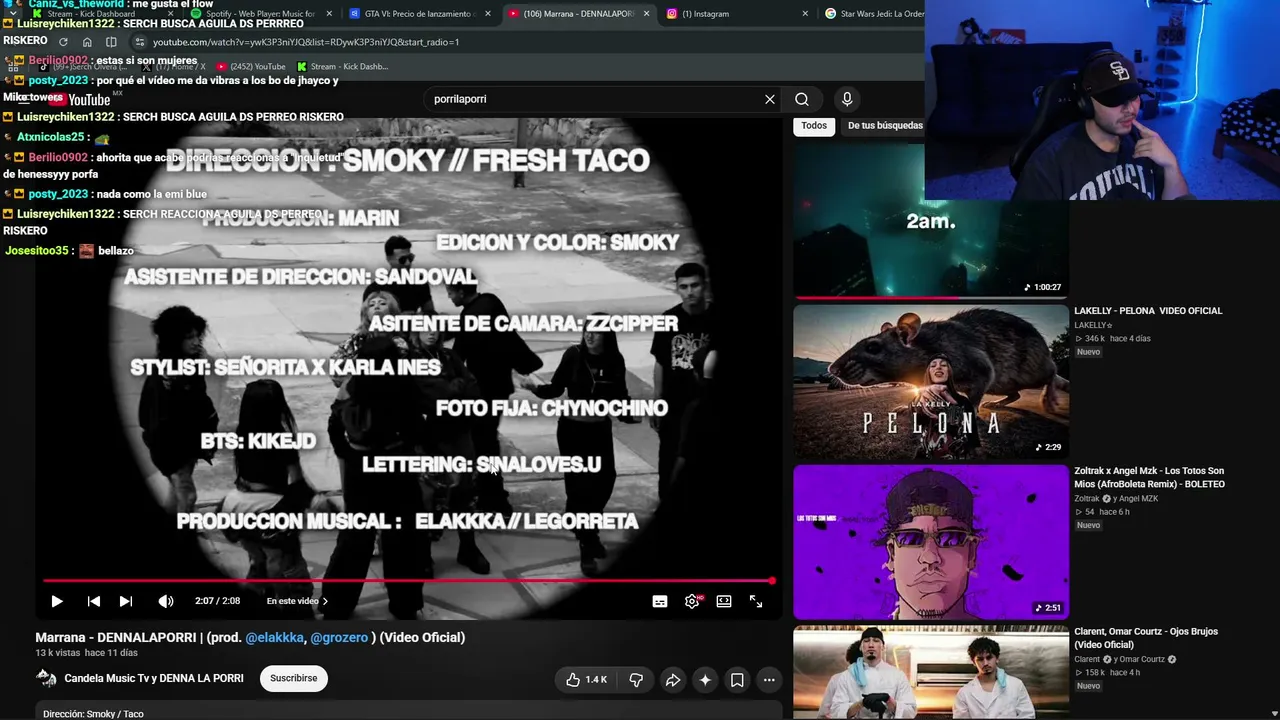Switch to Spotify Web Player tab
Image resolution: width=1280 pixels, height=720 pixels.
pos(260,14)
